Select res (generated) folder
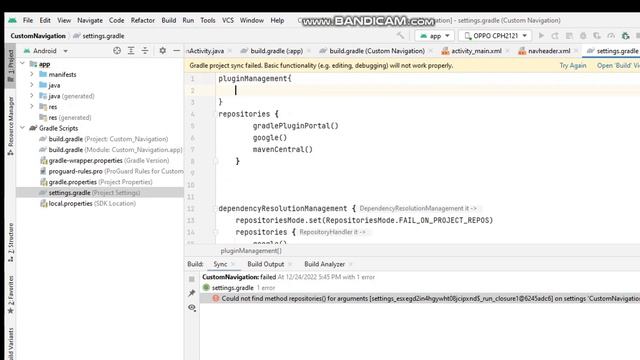Screen dimensions: 640x360 (65, 117)
